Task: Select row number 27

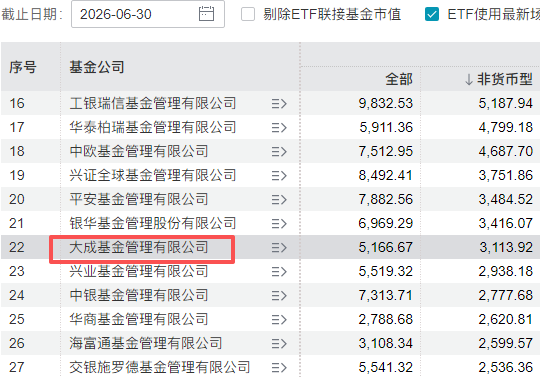Action: 17,367
